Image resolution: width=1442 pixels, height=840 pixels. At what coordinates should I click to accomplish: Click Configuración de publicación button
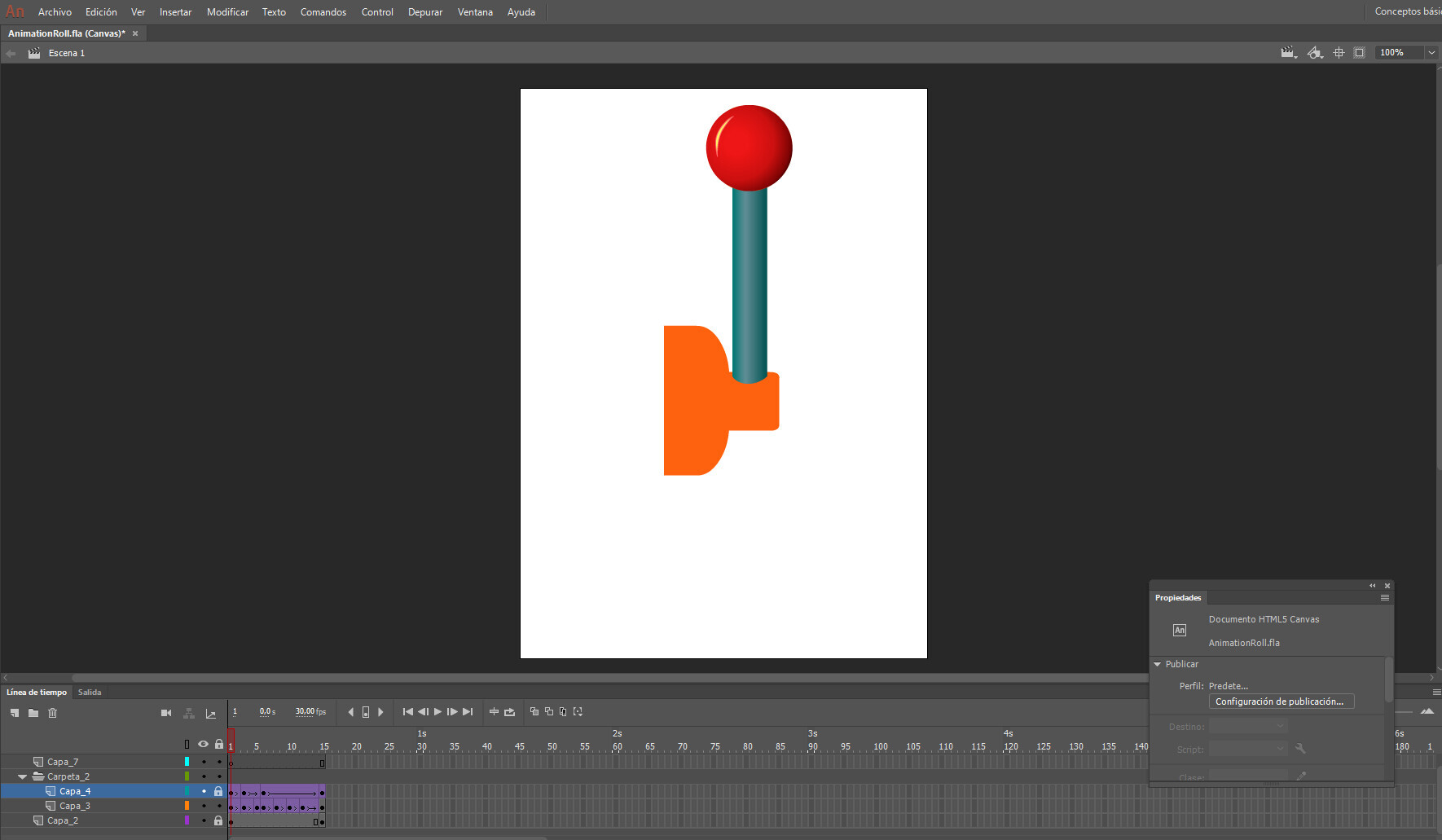(1280, 701)
